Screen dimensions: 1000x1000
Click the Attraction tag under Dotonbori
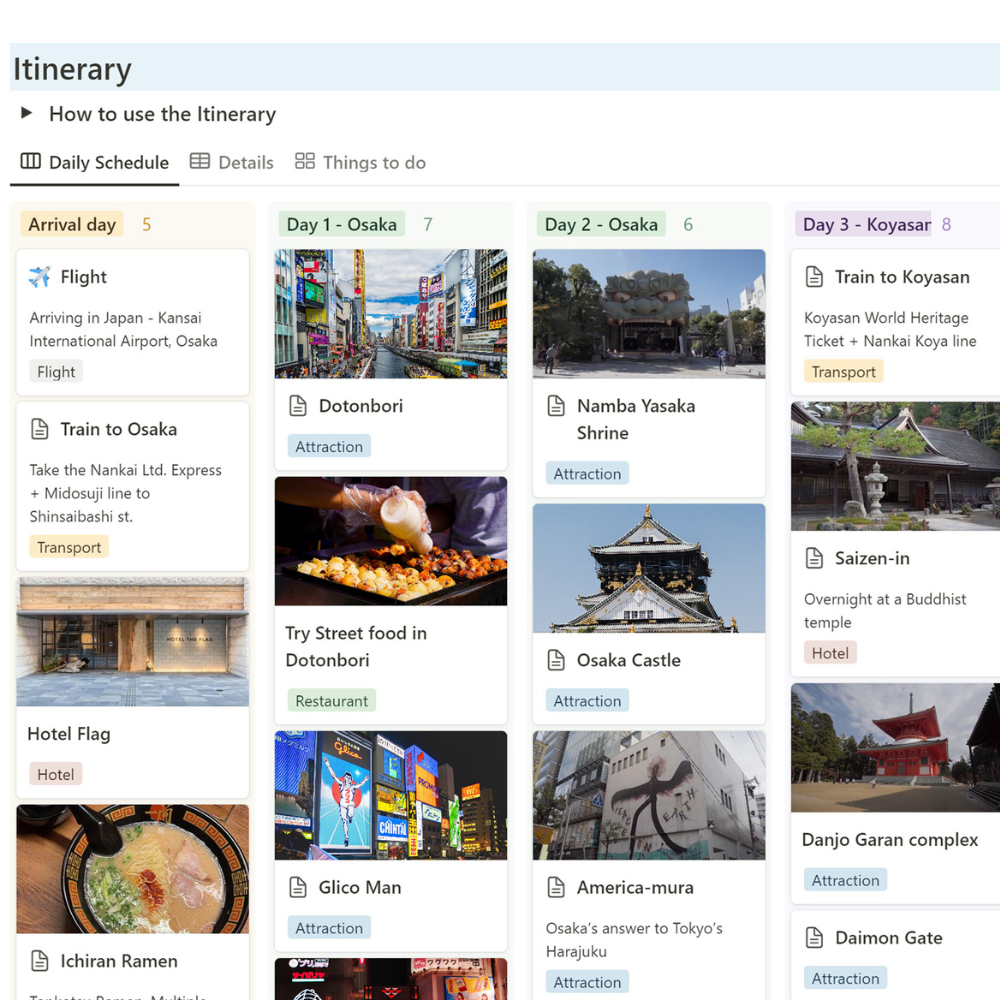coord(329,446)
